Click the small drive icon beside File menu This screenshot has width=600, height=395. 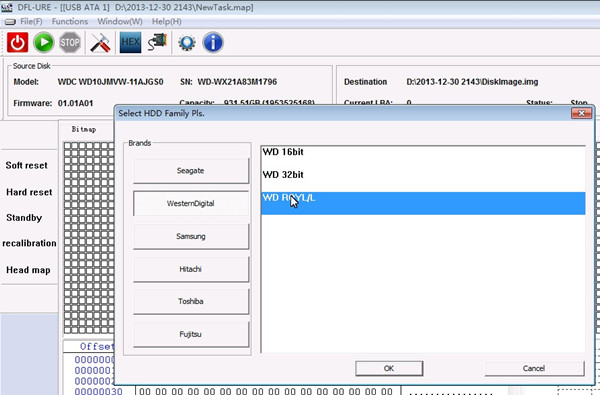pyautogui.click(x=10, y=22)
